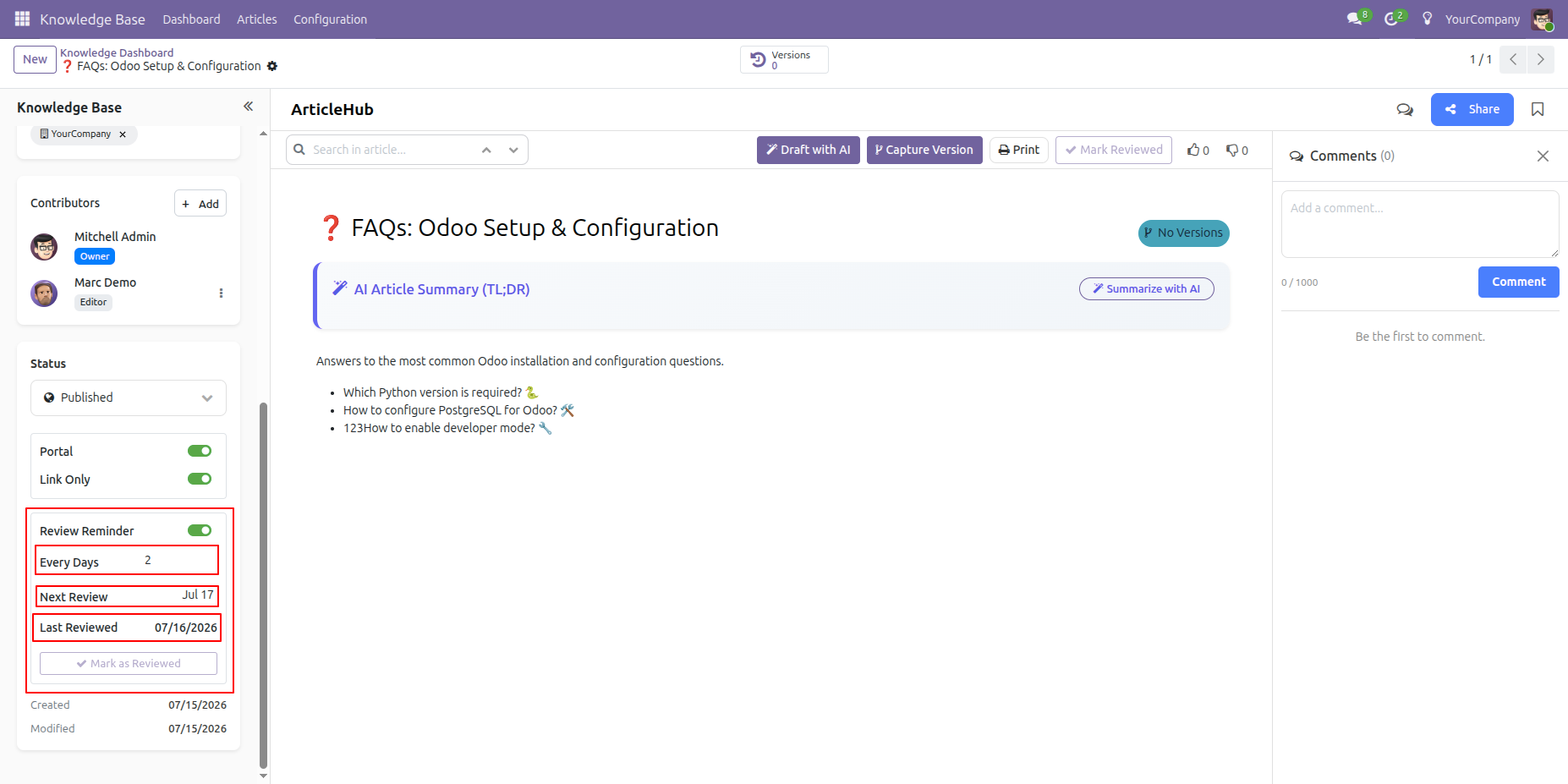Print the article

pyautogui.click(x=1019, y=150)
